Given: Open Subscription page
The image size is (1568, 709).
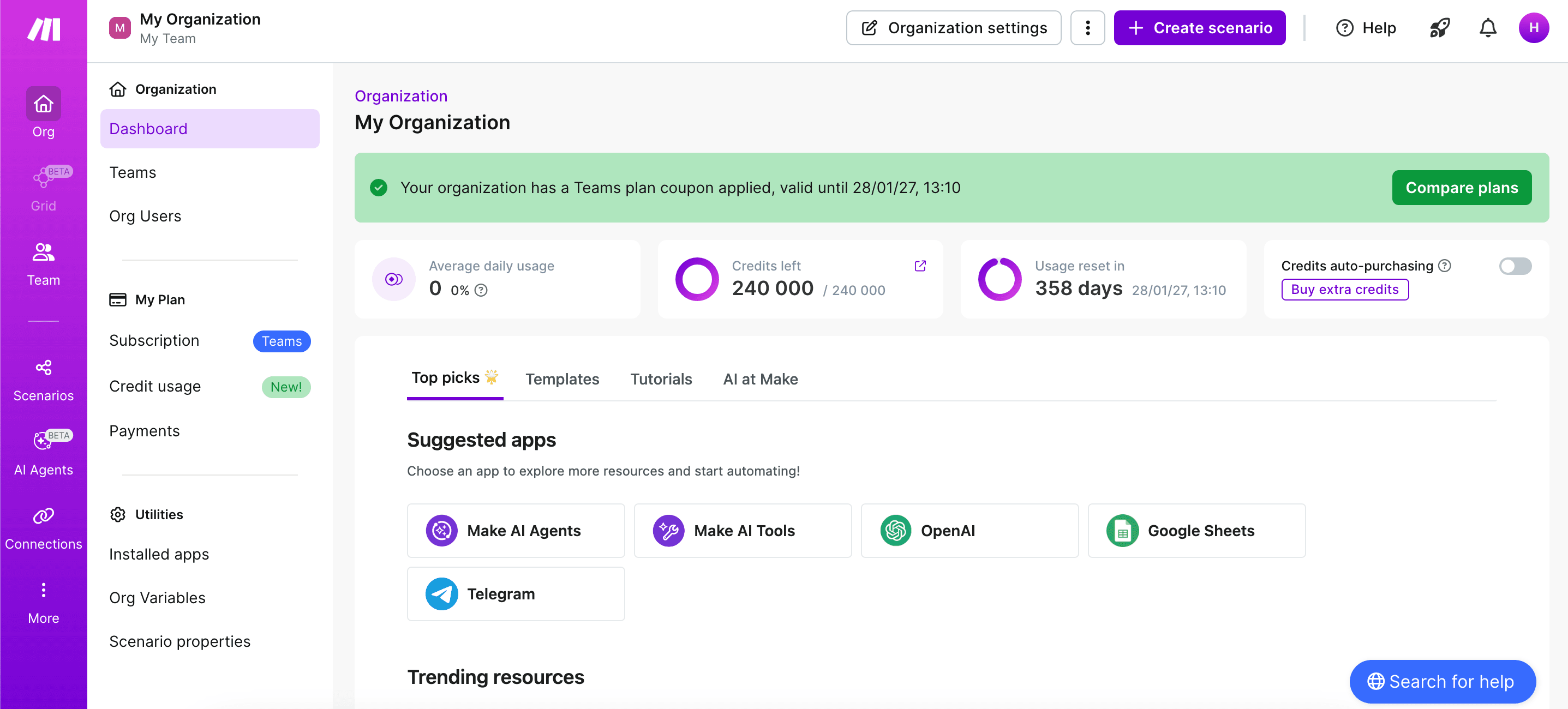Looking at the screenshot, I should coord(210,341).
